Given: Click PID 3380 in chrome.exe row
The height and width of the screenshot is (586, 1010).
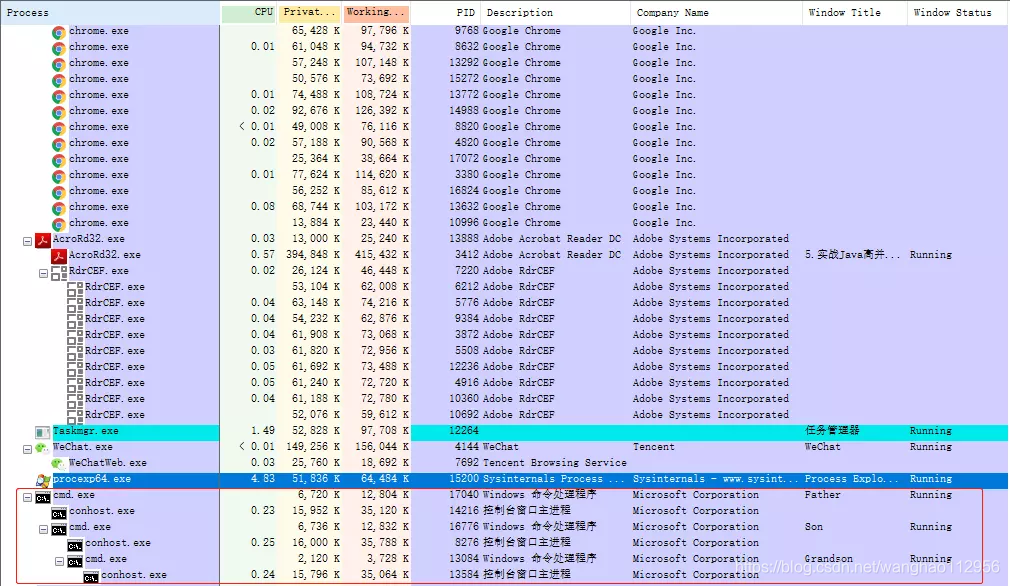Looking at the screenshot, I should pyautogui.click(x=466, y=175).
